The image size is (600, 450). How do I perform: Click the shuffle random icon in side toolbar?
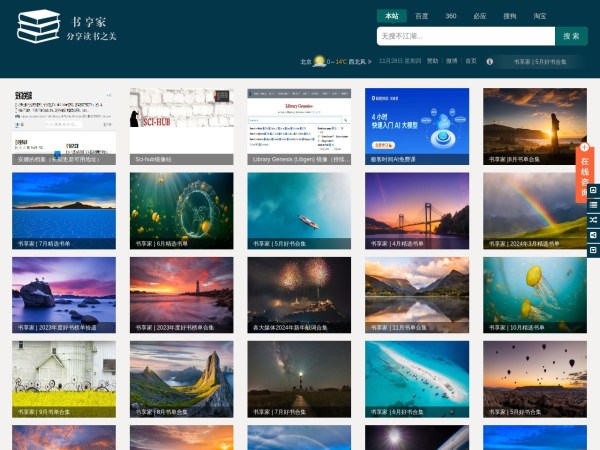593,219
